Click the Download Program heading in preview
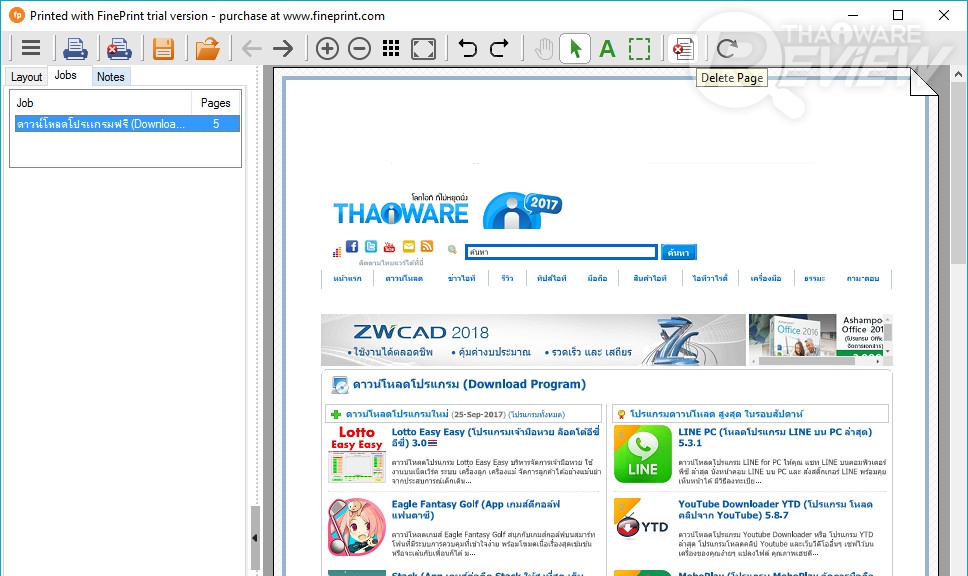Image resolution: width=968 pixels, height=576 pixels. click(x=469, y=384)
